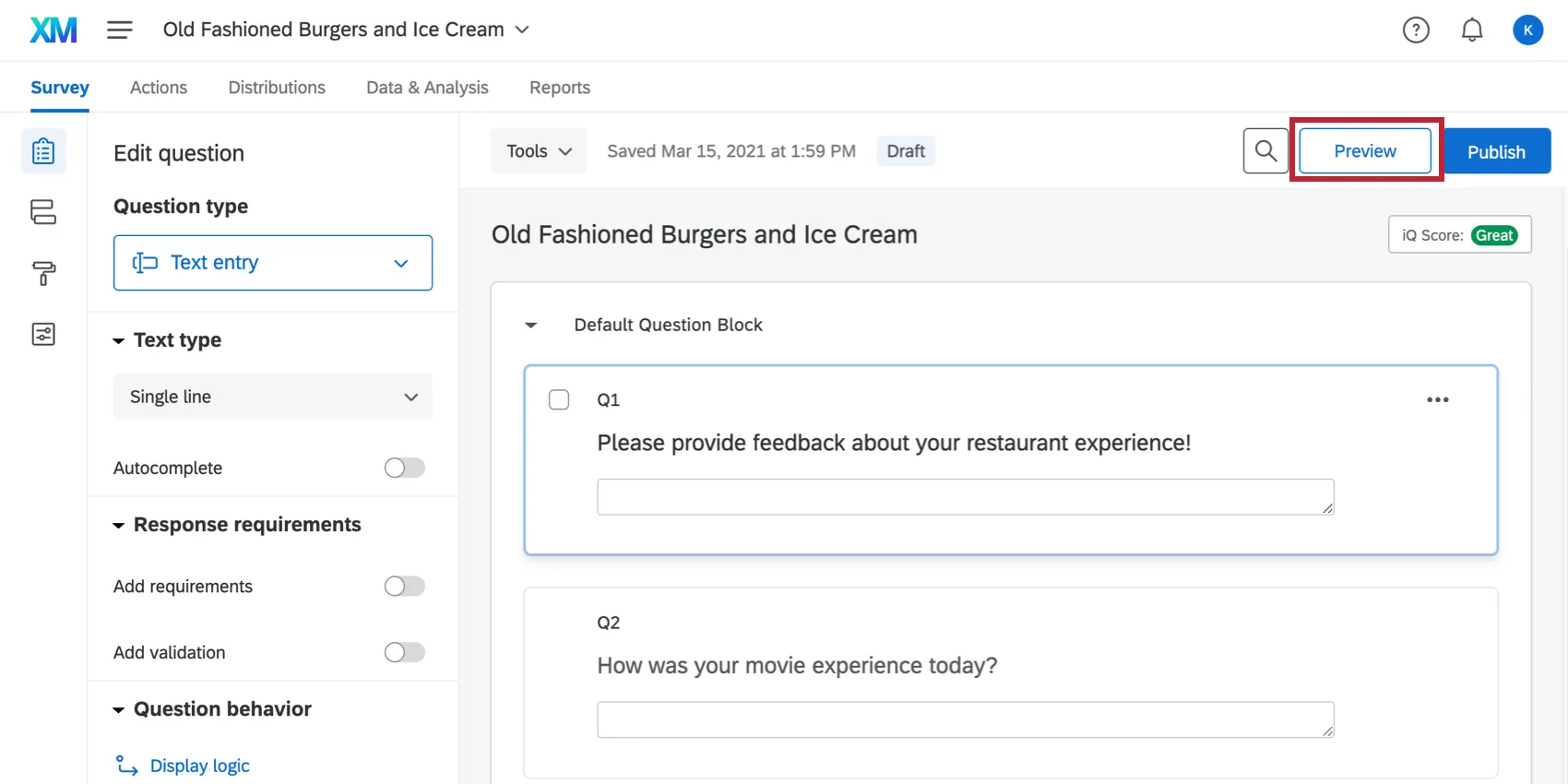This screenshot has height=784, width=1568.
Task: Open the survey flow icon in sidebar
Action: 43,212
